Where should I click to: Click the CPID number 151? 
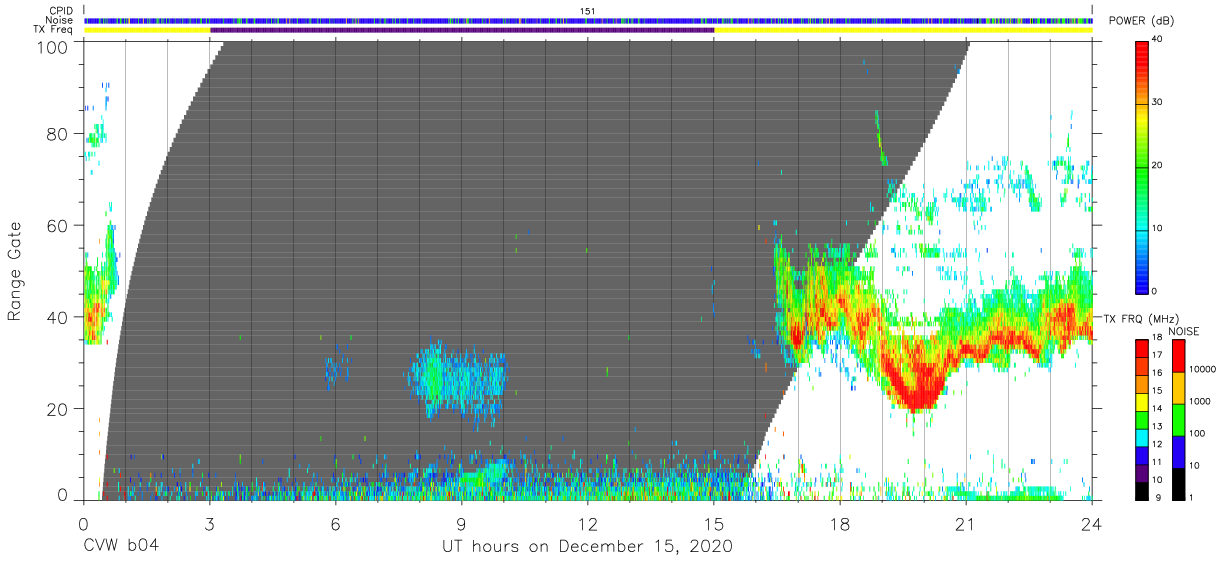588,10
